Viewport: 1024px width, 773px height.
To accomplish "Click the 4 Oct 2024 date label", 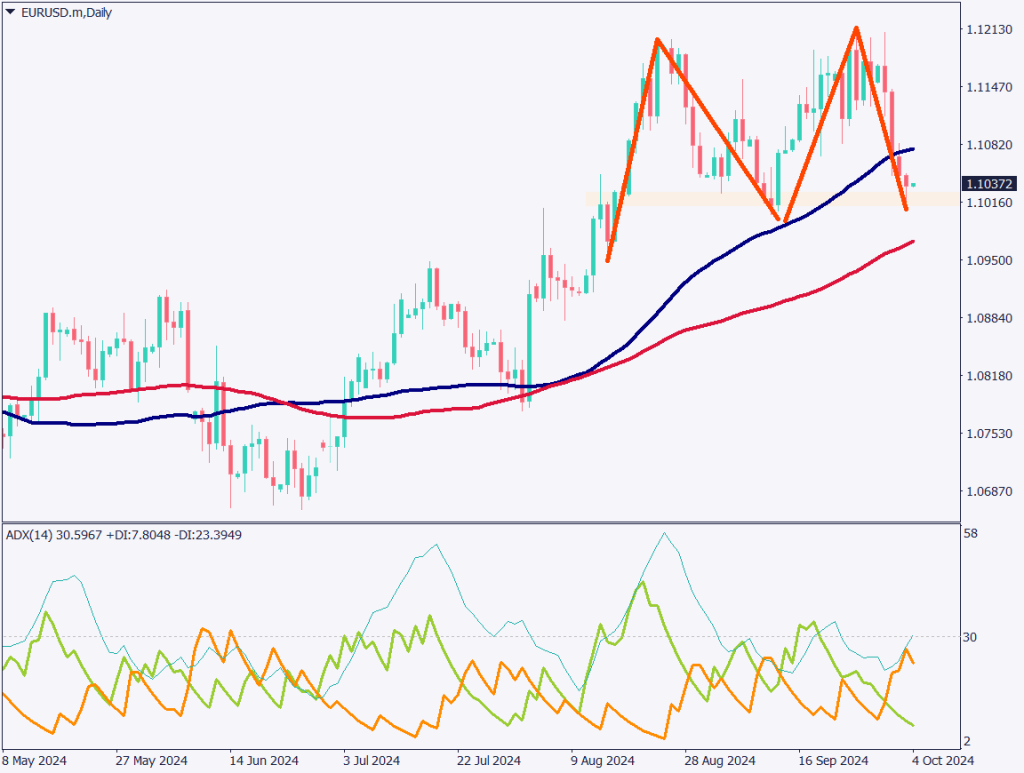I will [x=942, y=759].
